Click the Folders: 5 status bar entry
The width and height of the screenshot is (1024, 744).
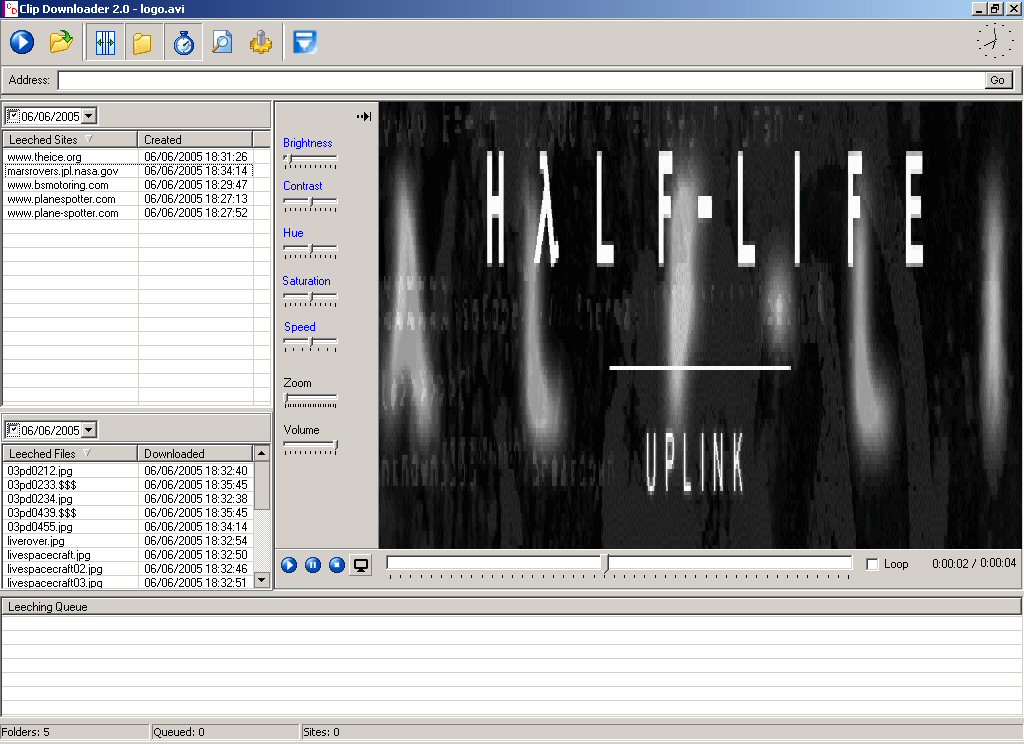point(74,732)
